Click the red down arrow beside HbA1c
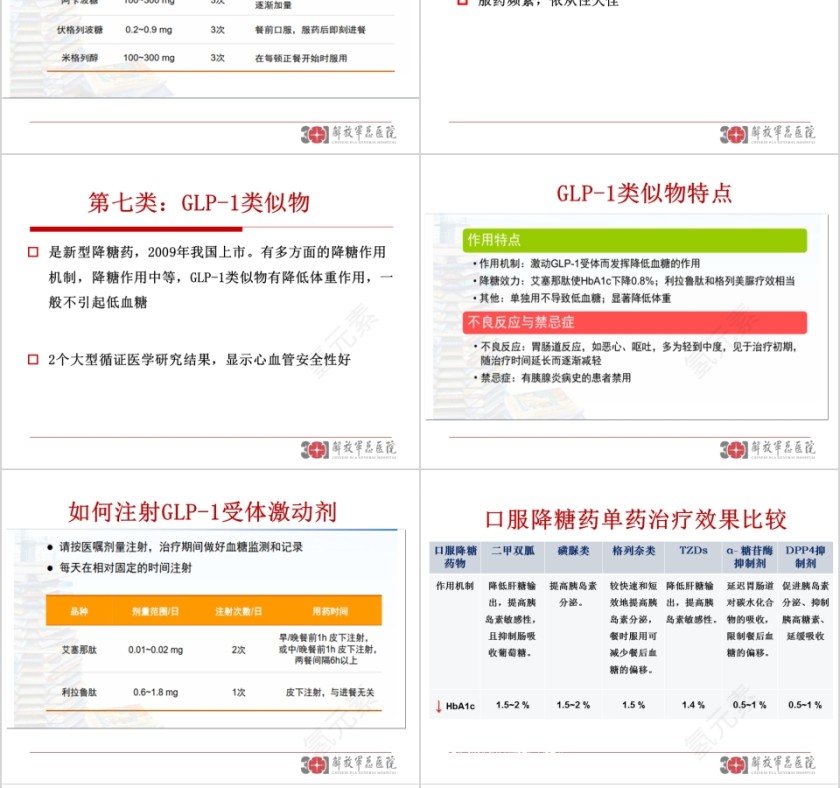The width and height of the screenshot is (840, 788). 436,707
